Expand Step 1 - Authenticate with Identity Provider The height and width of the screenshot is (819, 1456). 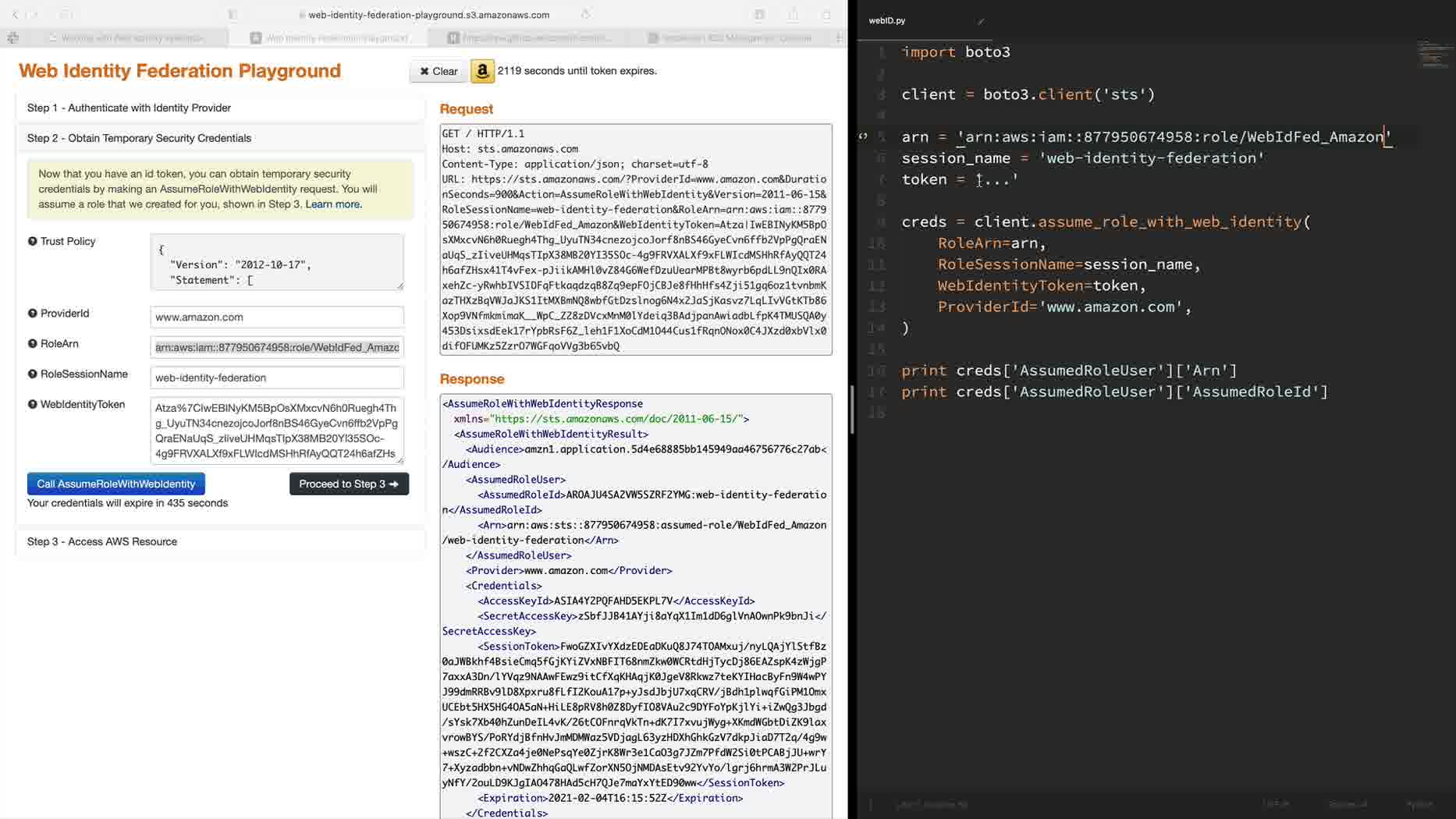pos(129,108)
